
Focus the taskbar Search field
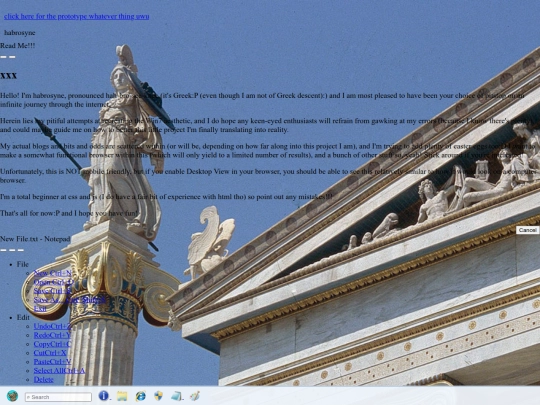[58, 397]
